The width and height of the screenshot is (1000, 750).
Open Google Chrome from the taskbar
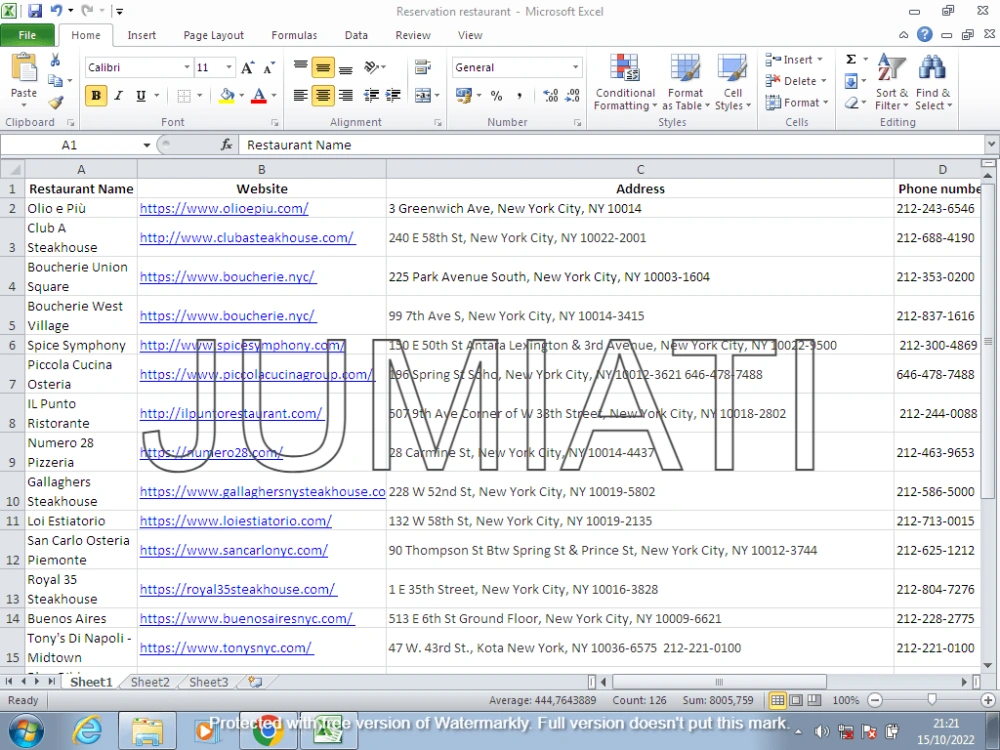(268, 731)
